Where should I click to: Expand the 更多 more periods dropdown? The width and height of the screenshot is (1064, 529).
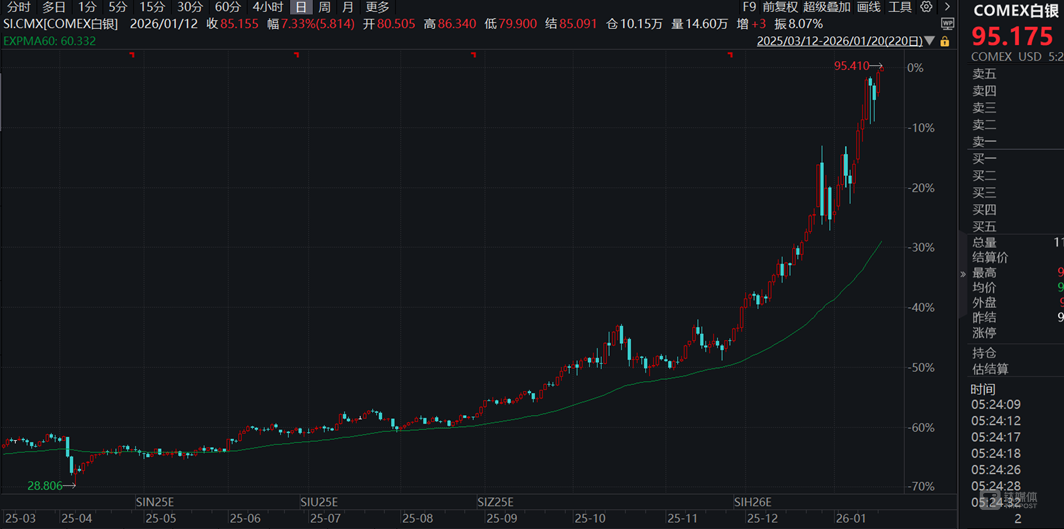(x=377, y=7)
